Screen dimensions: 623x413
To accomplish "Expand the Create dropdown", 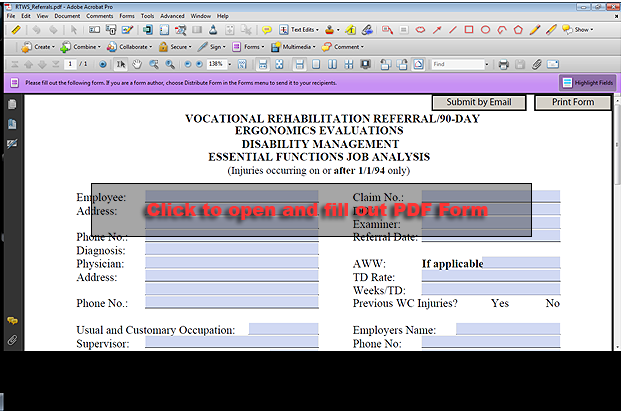I will (x=38, y=47).
